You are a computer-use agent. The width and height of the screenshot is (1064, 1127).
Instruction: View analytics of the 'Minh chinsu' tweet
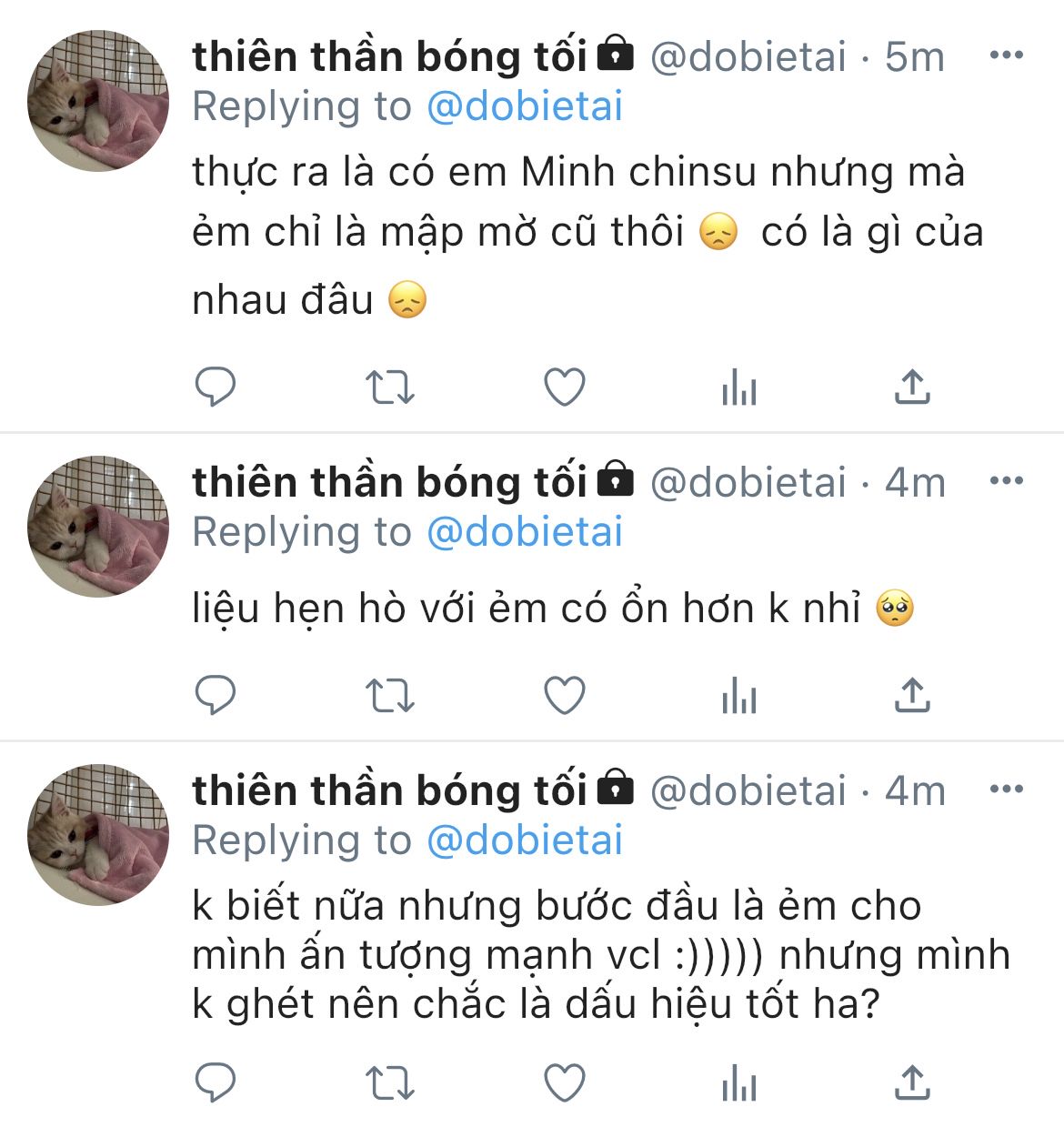pyautogui.click(x=738, y=389)
